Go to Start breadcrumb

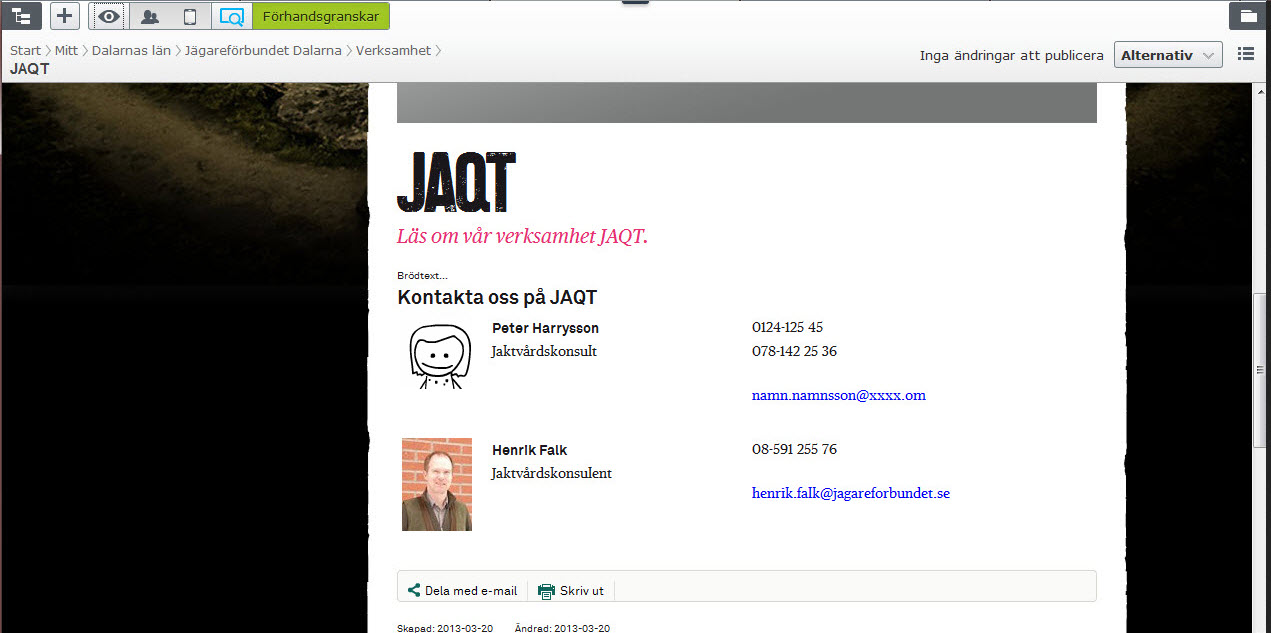coord(25,50)
